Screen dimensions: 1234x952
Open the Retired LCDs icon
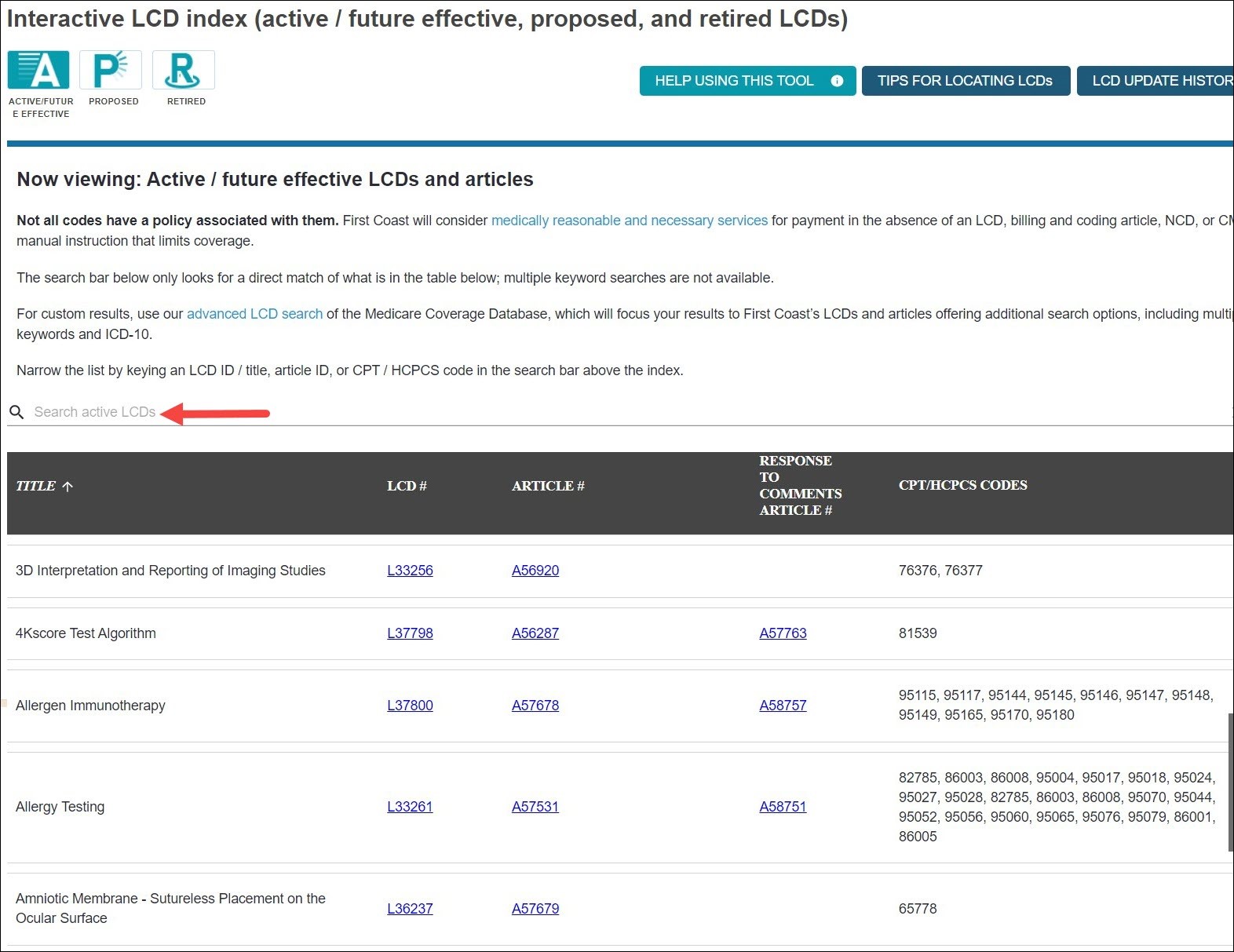coord(183,71)
